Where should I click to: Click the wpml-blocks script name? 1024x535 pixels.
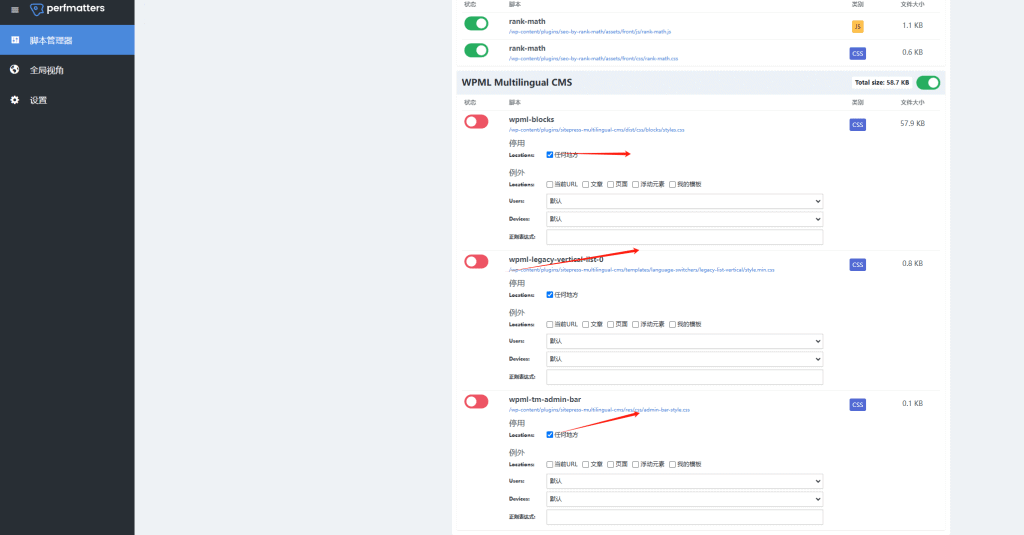532,120
